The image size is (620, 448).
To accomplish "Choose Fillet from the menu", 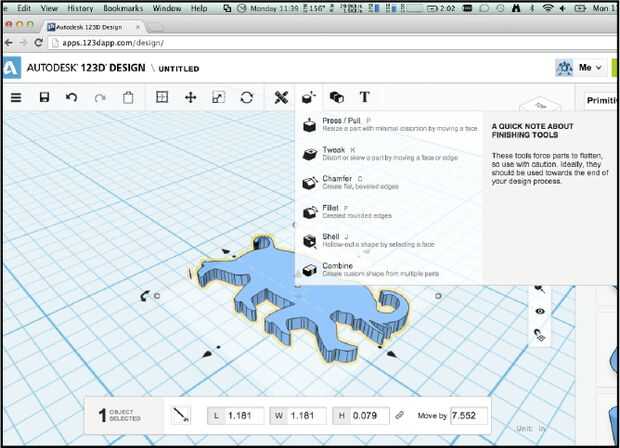I will tap(389, 212).
